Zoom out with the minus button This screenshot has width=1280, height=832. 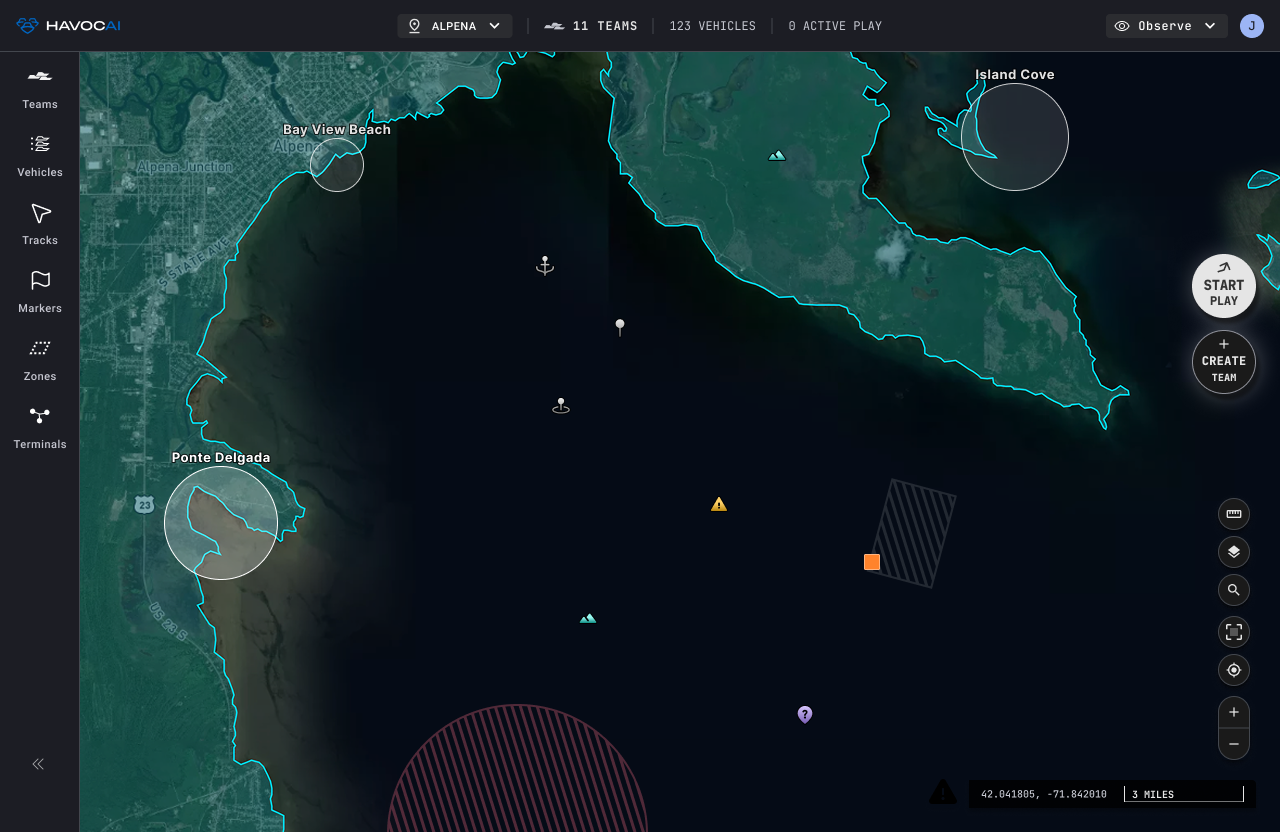[x=1234, y=744]
